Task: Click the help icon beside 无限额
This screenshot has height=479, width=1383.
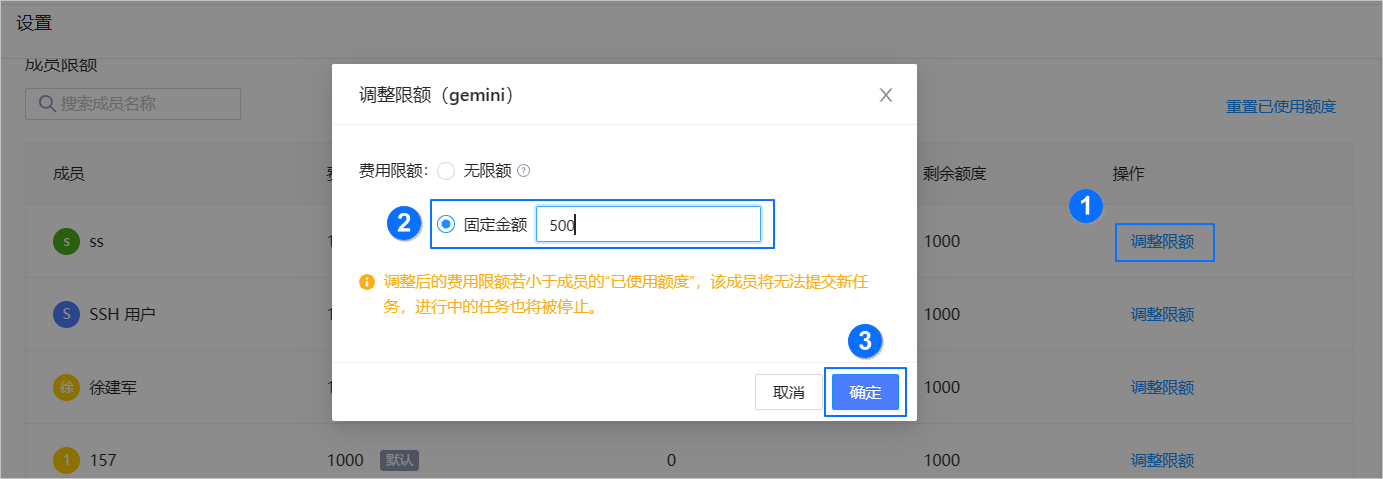Action: pos(523,171)
